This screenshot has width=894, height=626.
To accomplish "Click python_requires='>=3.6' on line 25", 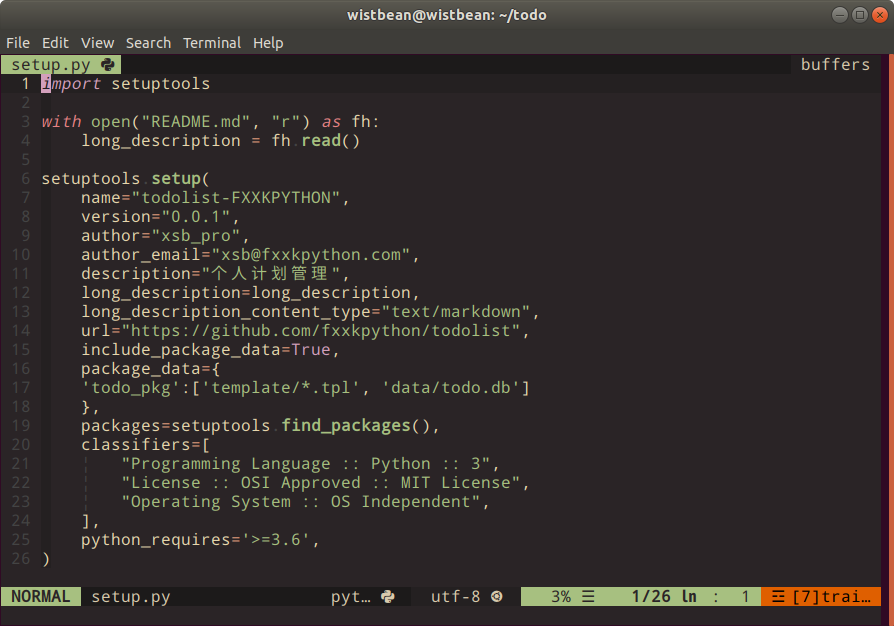I will pos(196,539).
